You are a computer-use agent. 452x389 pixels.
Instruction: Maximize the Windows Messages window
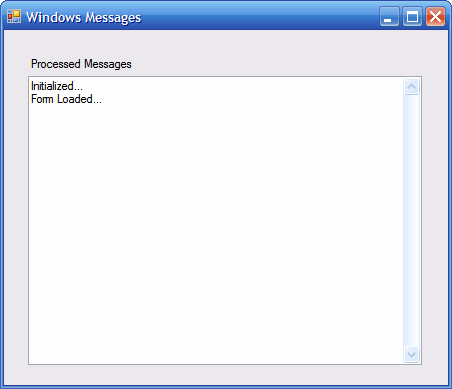(x=412, y=16)
